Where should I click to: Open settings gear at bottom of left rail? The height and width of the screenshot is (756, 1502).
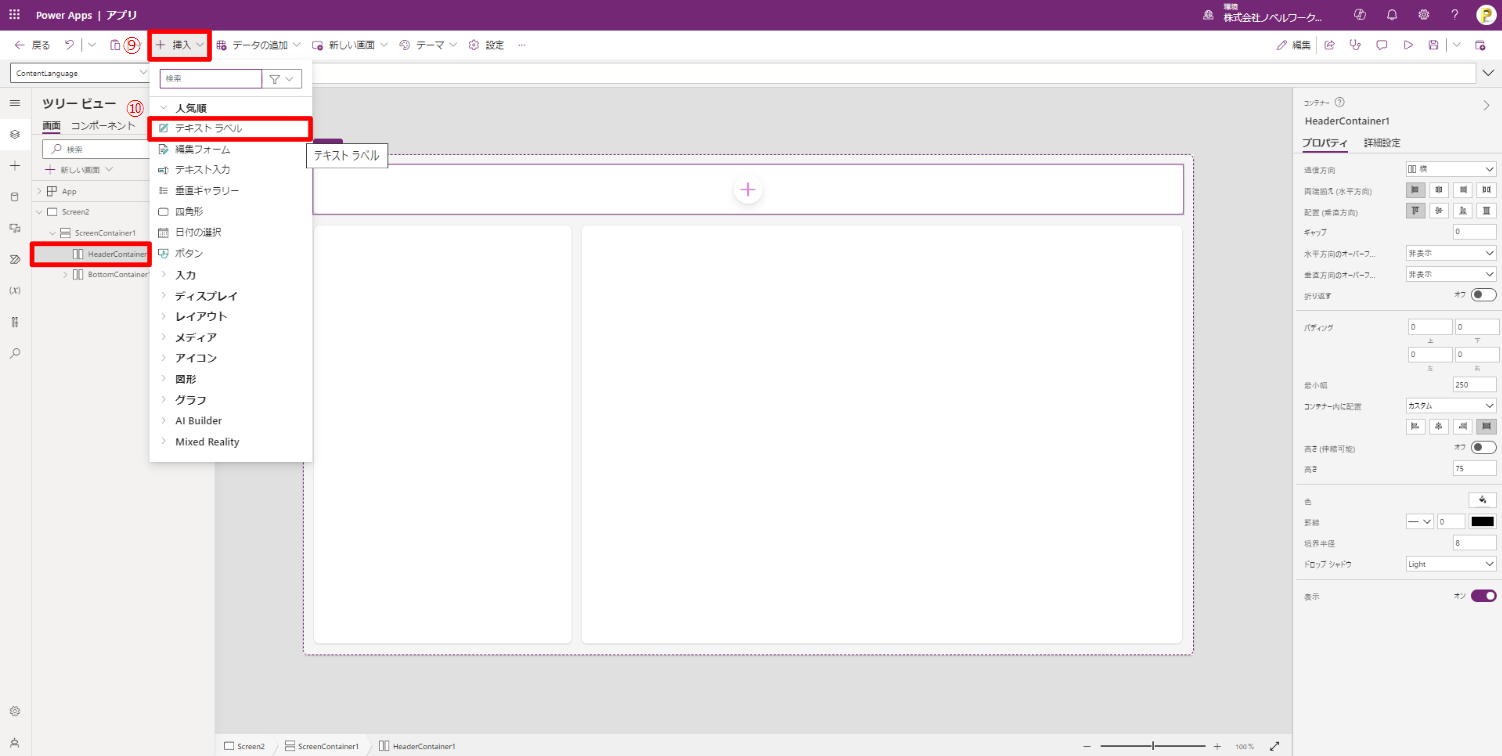click(x=15, y=711)
